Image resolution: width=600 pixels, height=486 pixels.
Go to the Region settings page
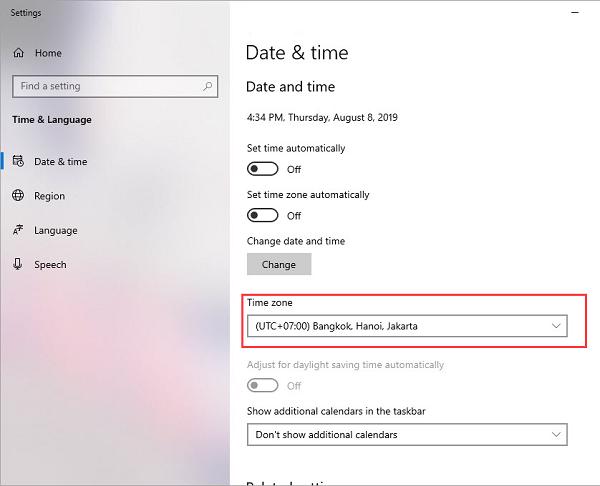click(49, 196)
